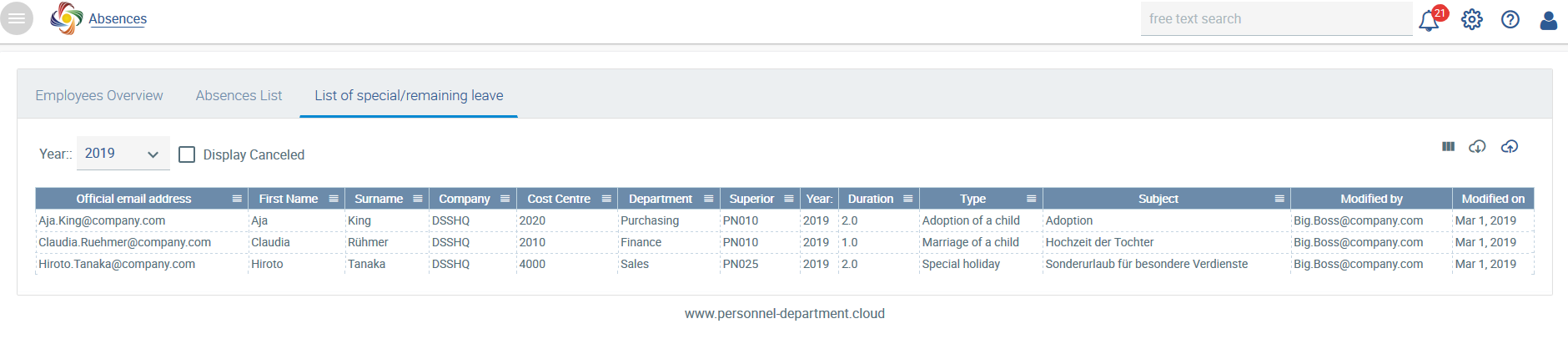This screenshot has width=1568, height=344.
Task: Switch to Employees Overview tab
Action: tap(99, 95)
